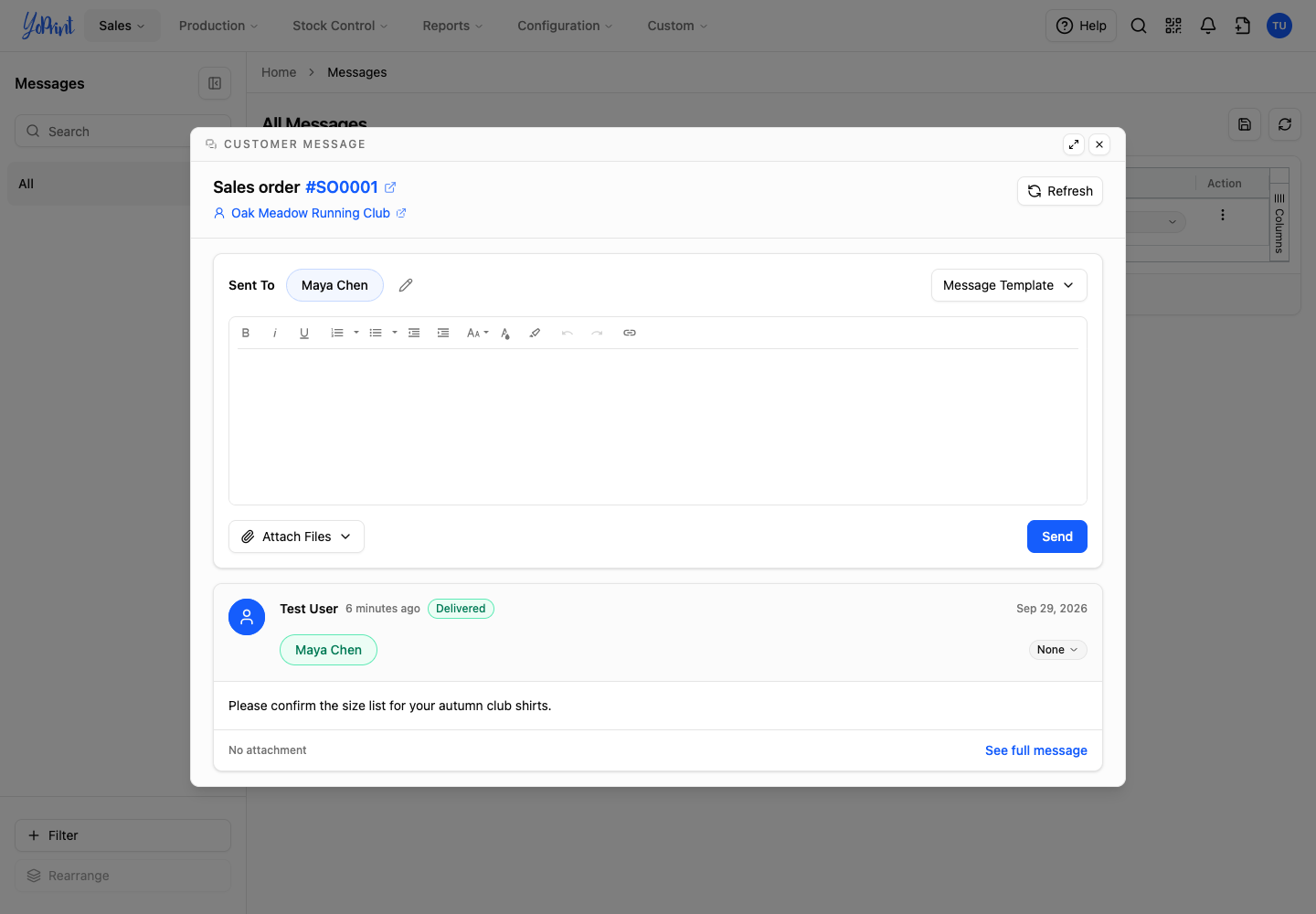Open the Stock Control menu
Image resolution: width=1316 pixels, height=914 pixels.
(340, 26)
